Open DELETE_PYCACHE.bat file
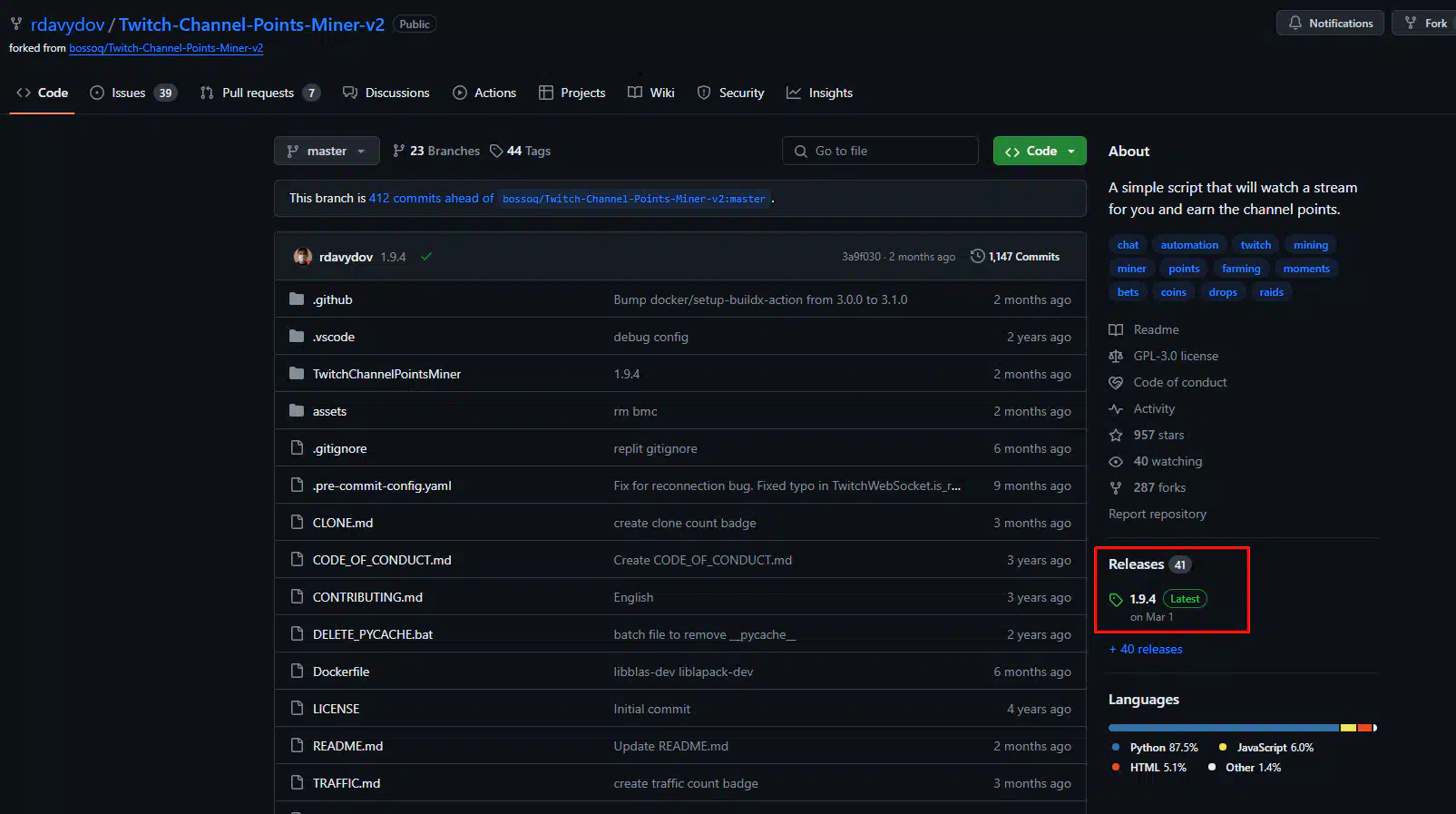This screenshot has width=1456, height=814. (373, 634)
